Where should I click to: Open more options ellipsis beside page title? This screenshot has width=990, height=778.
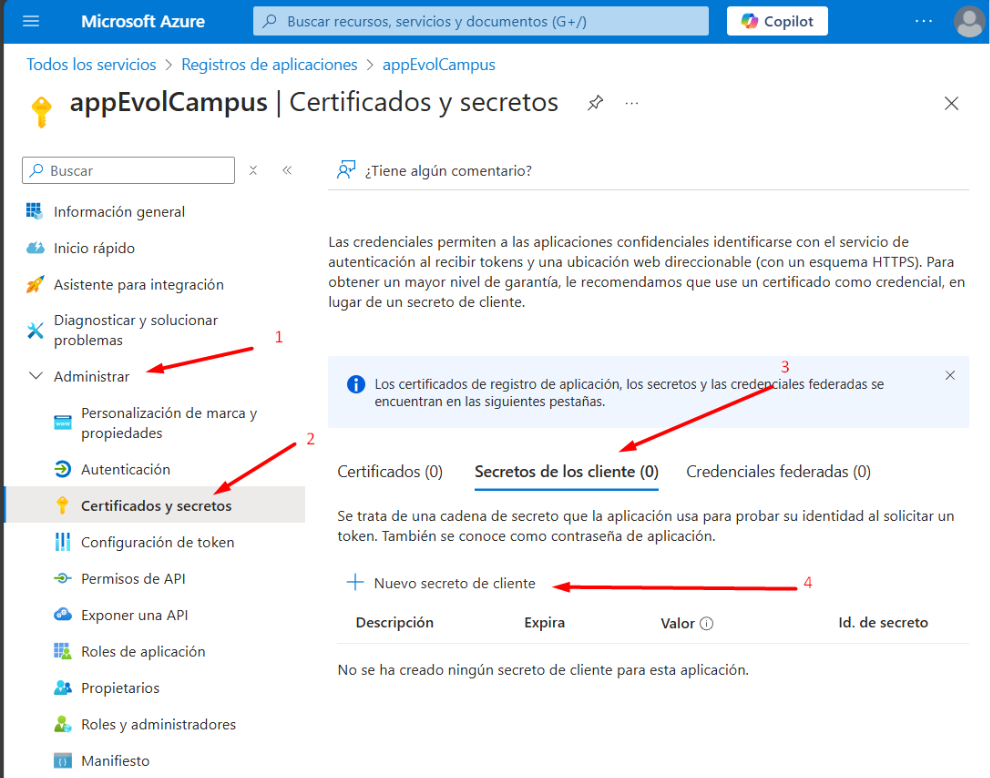pyautogui.click(x=631, y=104)
